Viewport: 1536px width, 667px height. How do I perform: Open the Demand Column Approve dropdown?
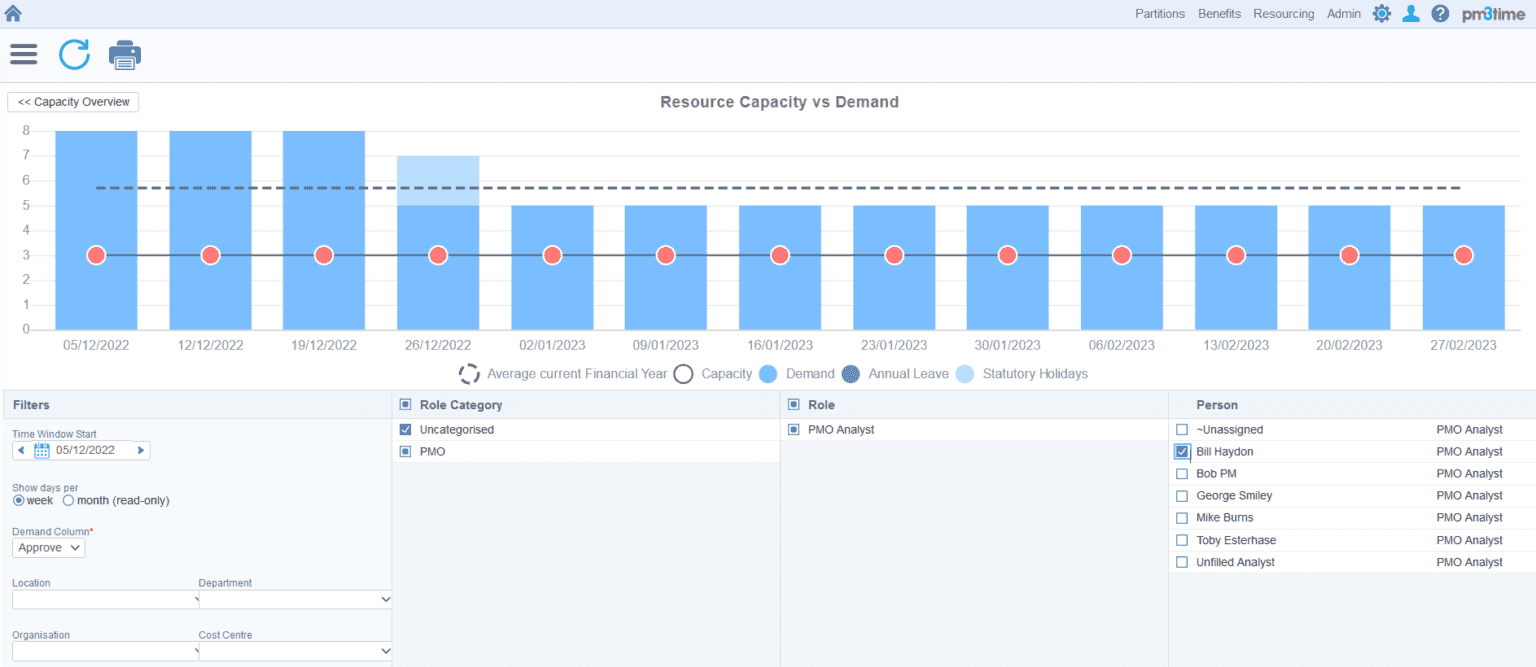[48, 547]
